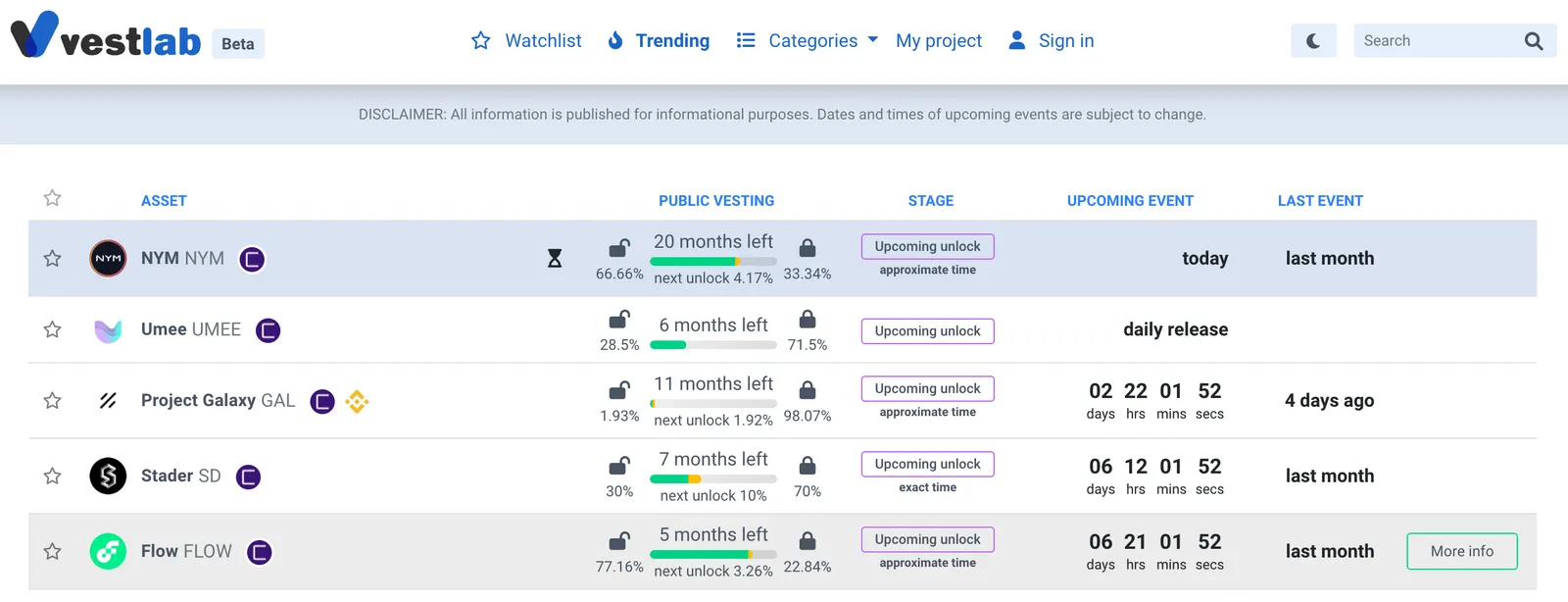The image size is (1568, 602).
Task: Click the Project Galaxy token logo
Action: 108,400
